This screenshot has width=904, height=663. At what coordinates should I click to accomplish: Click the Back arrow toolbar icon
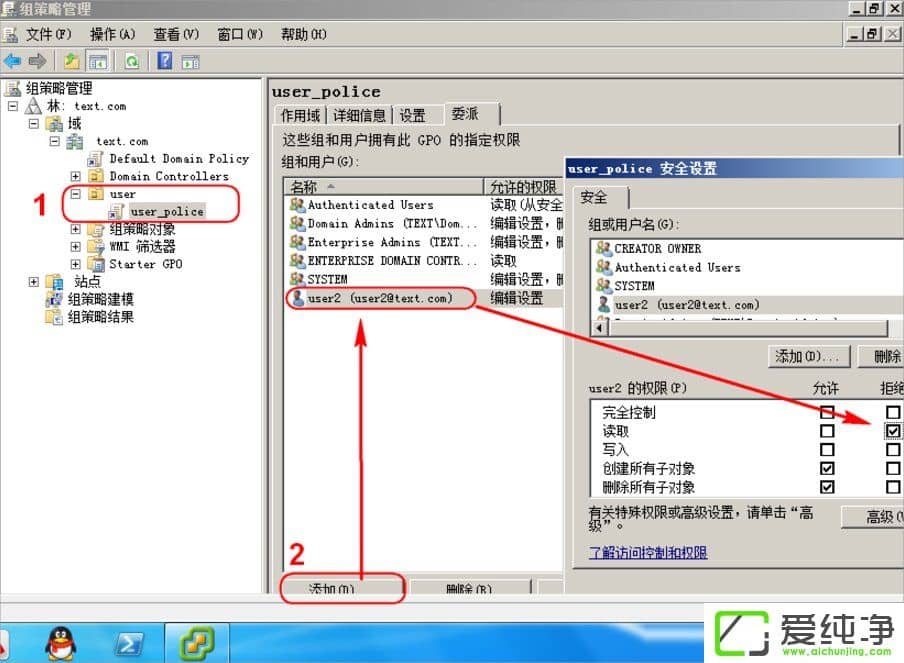(13, 61)
